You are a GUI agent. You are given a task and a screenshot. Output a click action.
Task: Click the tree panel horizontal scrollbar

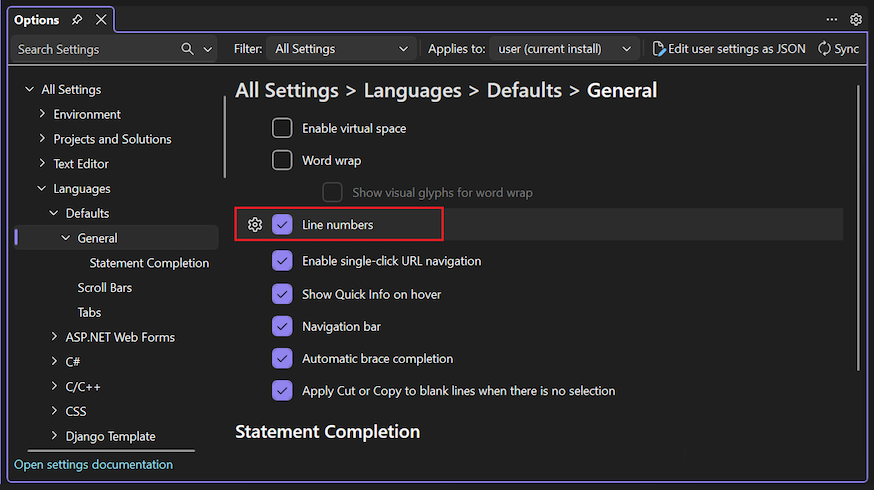[111, 450]
